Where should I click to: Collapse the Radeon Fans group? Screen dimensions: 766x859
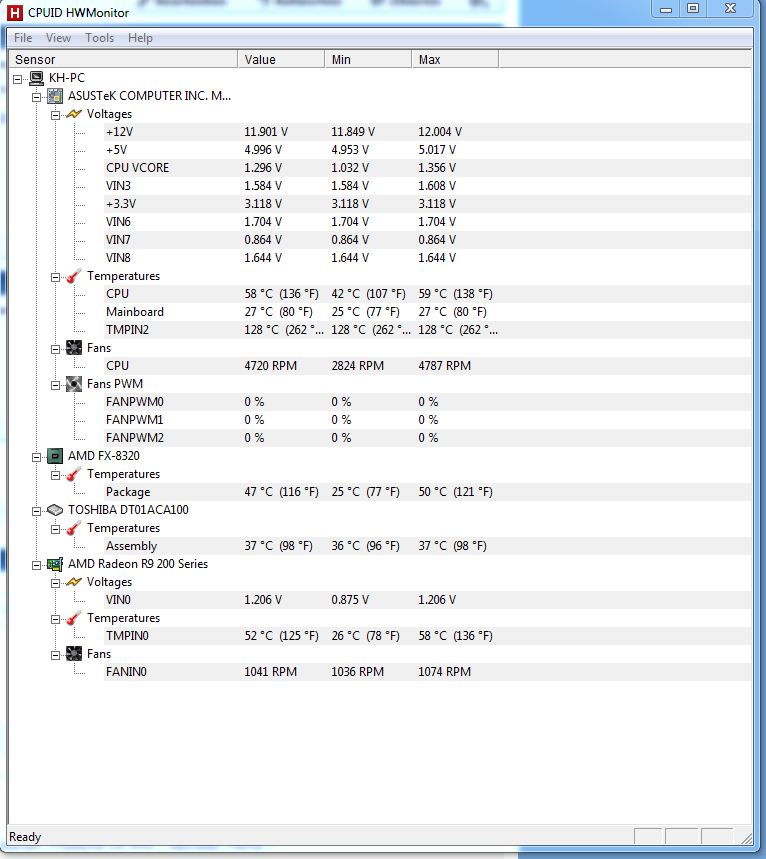tap(55, 656)
